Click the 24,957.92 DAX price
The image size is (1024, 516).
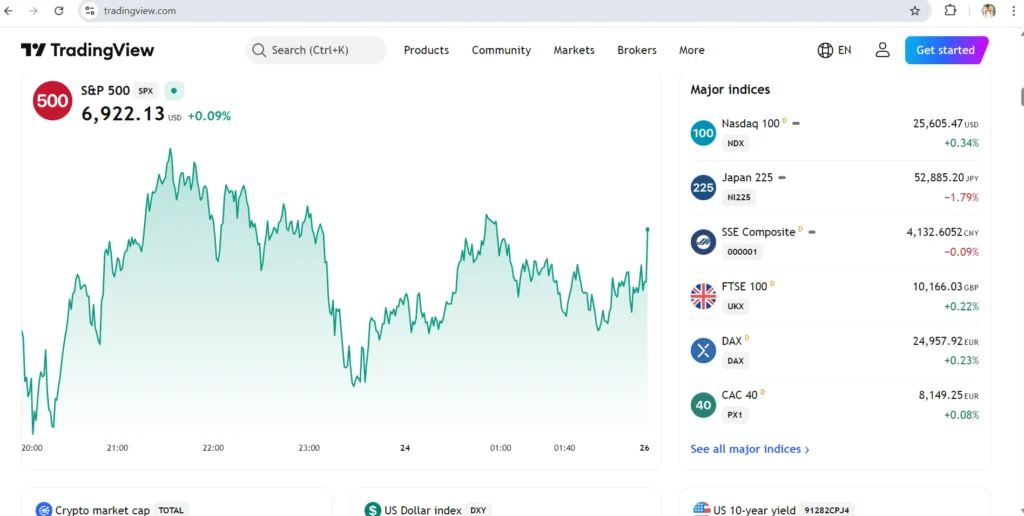point(938,341)
